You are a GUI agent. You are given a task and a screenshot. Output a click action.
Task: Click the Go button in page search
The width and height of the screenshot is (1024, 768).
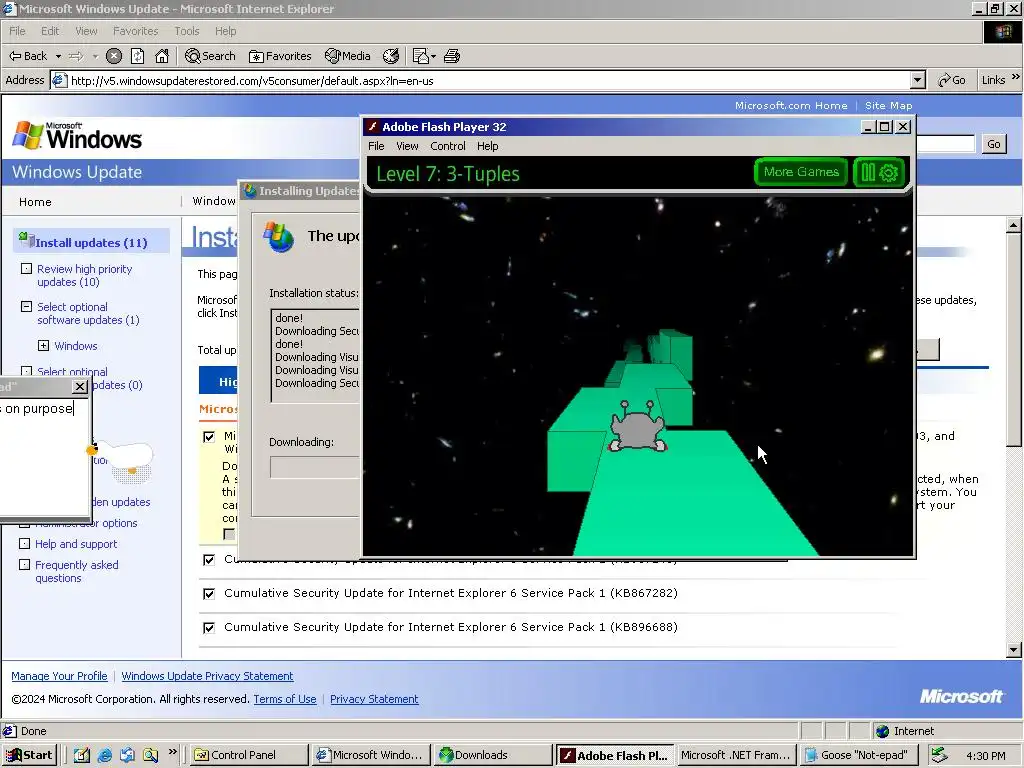pyautogui.click(x=993, y=144)
